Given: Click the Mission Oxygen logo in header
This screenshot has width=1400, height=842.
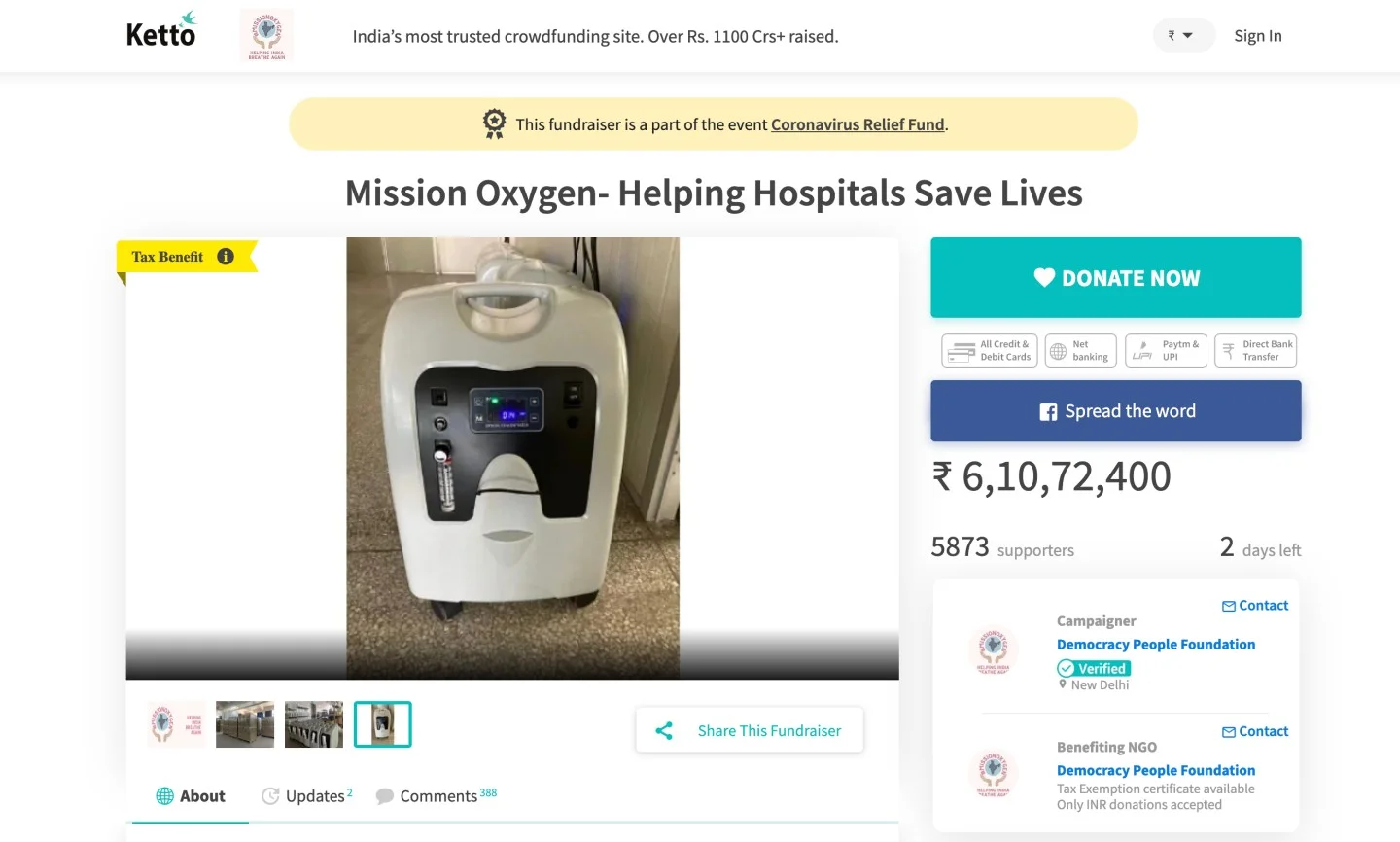Looking at the screenshot, I should (x=266, y=36).
